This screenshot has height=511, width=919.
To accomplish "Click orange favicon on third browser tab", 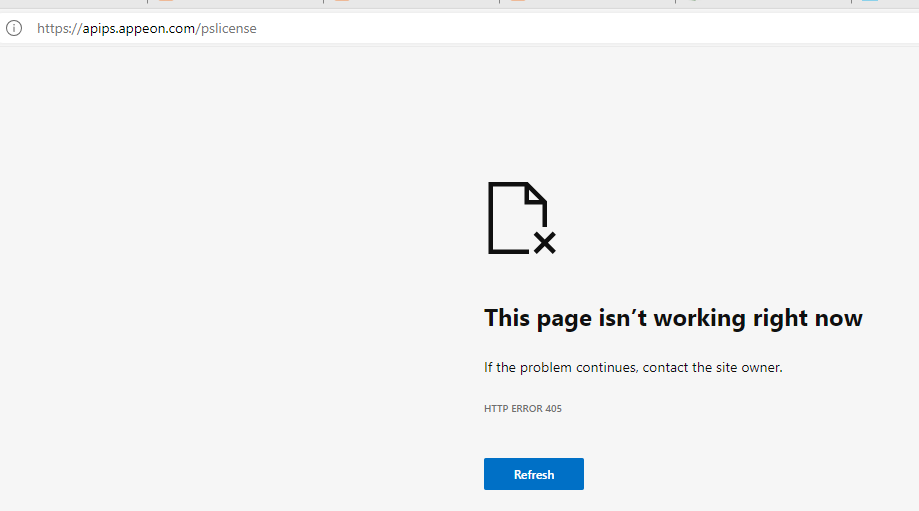I will click(342, 2).
